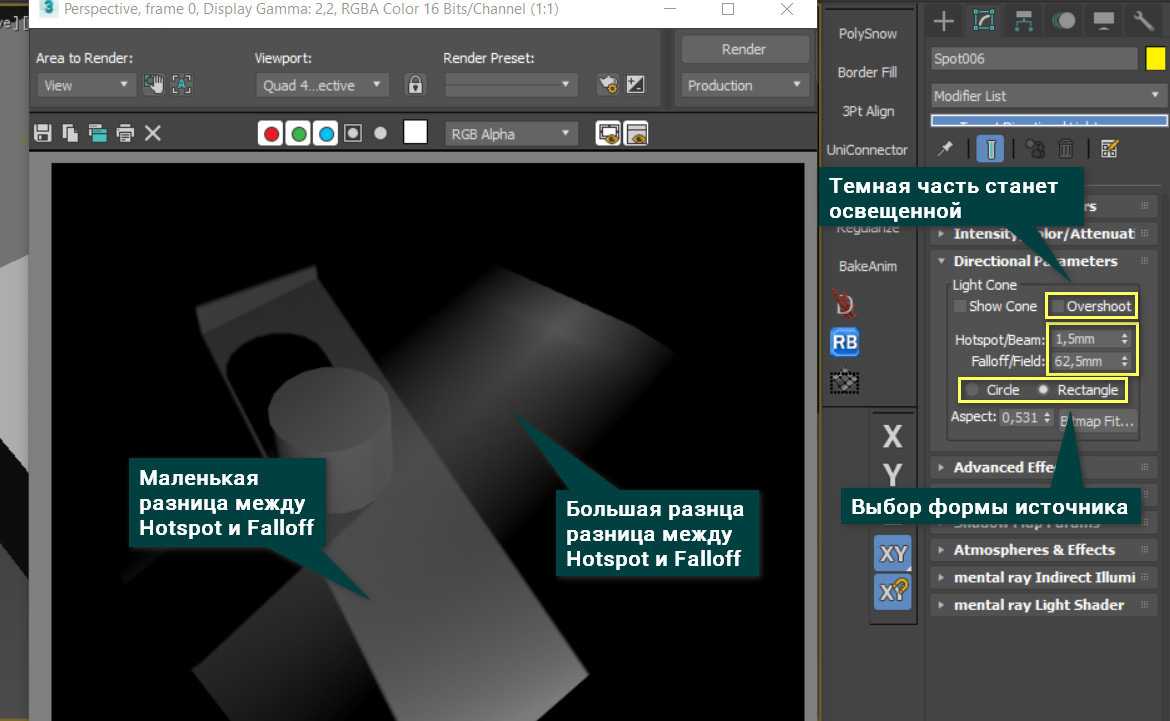
Task: Click the Render button
Action: (x=744, y=49)
